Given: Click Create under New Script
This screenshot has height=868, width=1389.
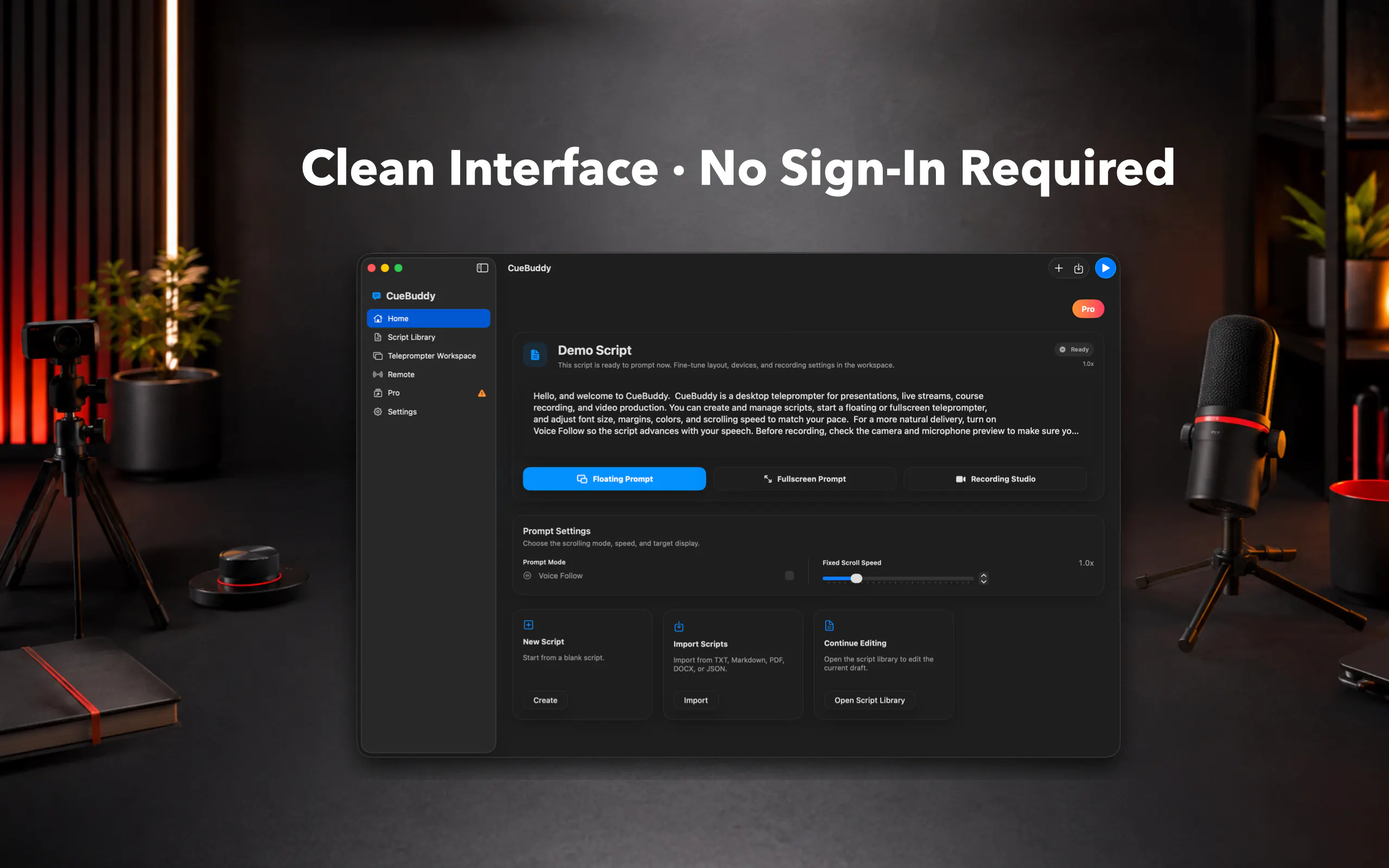Looking at the screenshot, I should click(x=545, y=700).
